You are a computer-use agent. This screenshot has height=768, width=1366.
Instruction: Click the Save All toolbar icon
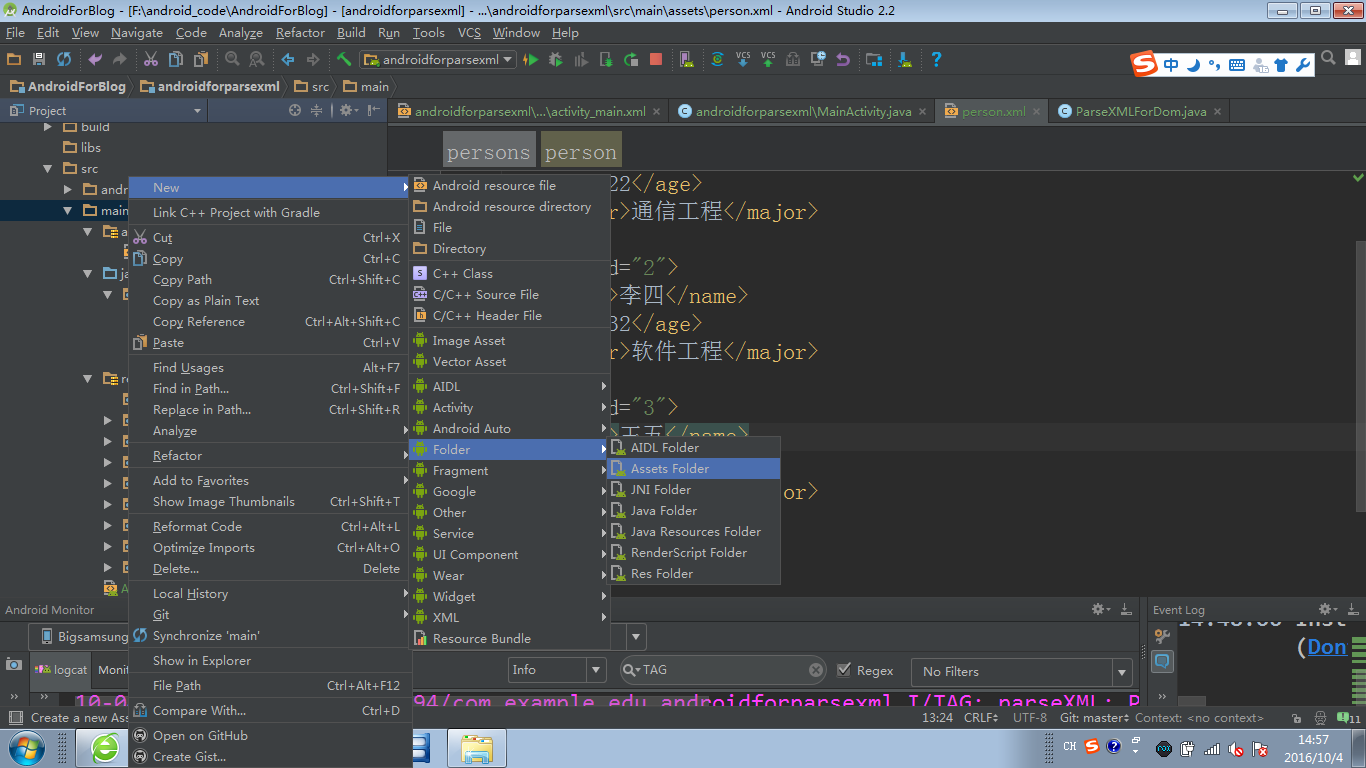(39, 59)
